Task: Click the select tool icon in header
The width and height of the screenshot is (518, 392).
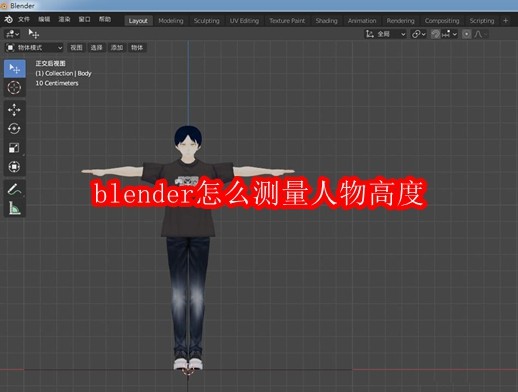Action: coord(34,34)
